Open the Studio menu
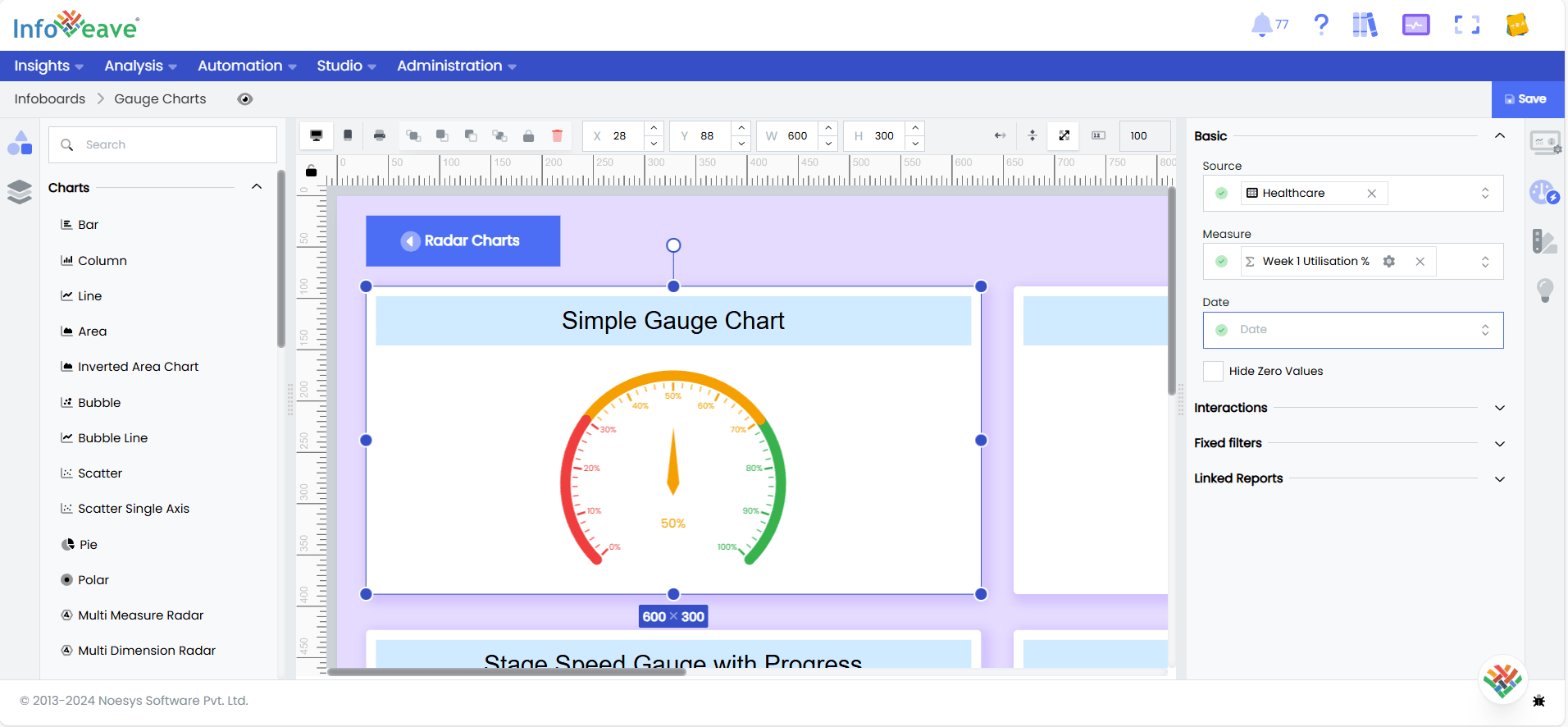This screenshot has height=727, width=1568. tap(346, 66)
